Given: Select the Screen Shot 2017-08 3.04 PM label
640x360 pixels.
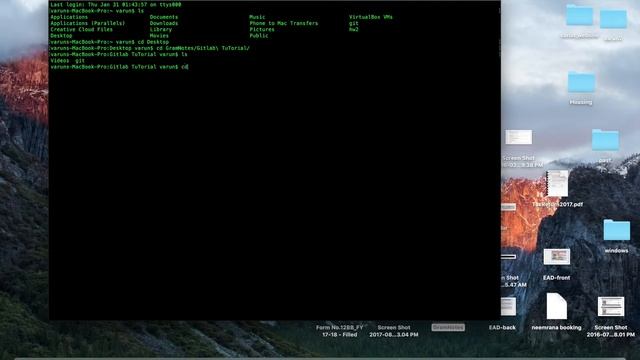Looking at the screenshot, I should 393,331.
